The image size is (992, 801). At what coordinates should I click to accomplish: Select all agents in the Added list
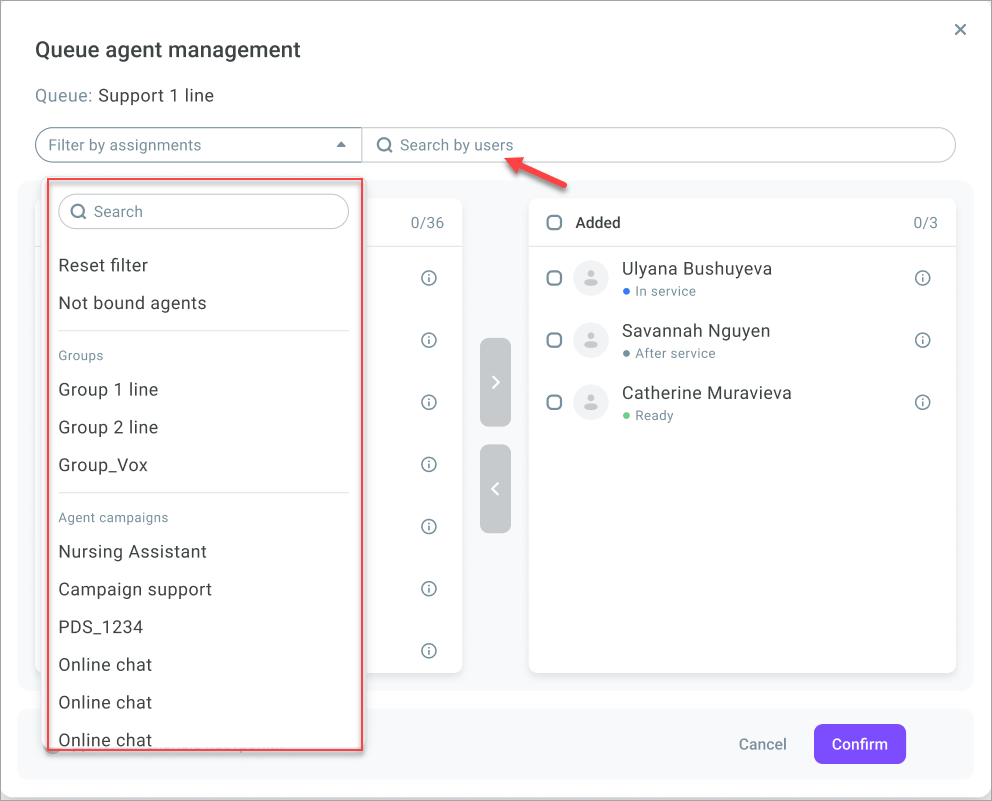tap(554, 223)
